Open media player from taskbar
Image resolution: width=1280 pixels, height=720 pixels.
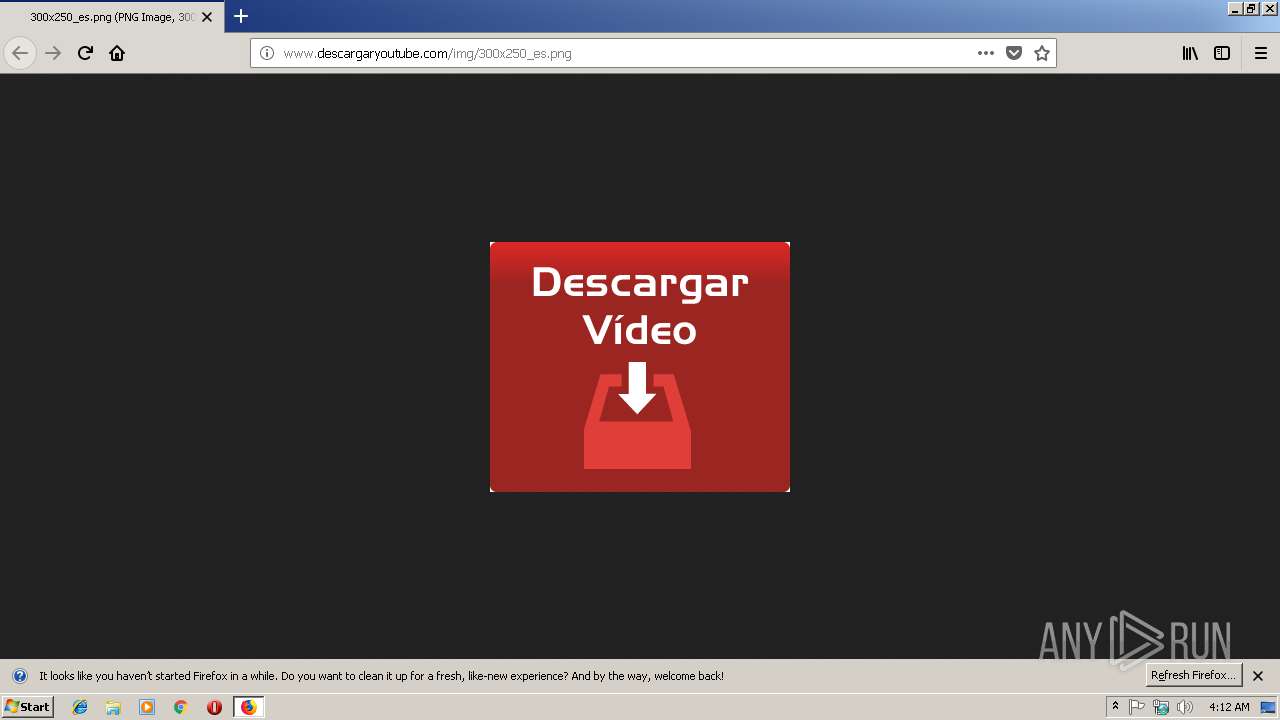(x=147, y=707)
